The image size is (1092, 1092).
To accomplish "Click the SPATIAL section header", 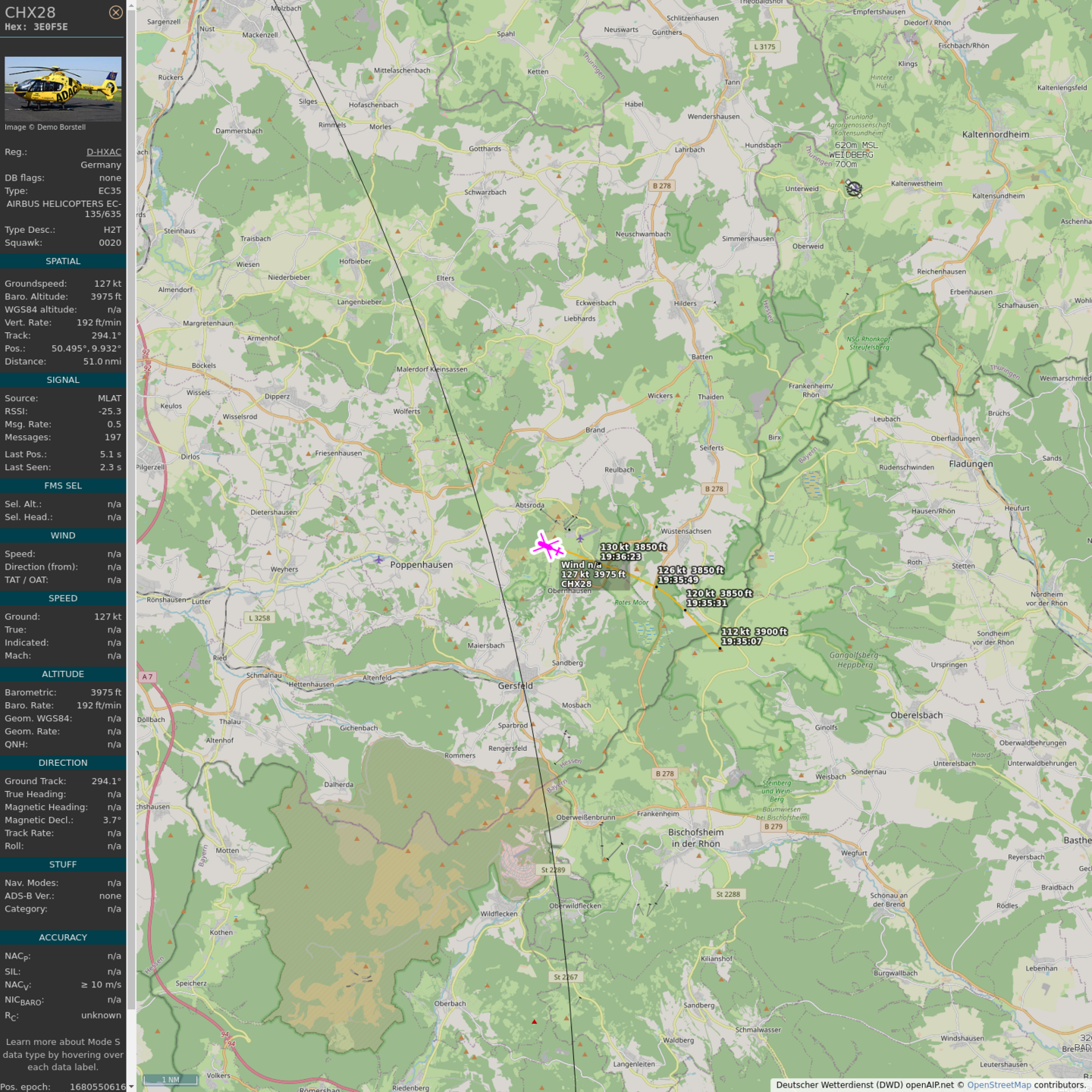I will coord(63,261).
